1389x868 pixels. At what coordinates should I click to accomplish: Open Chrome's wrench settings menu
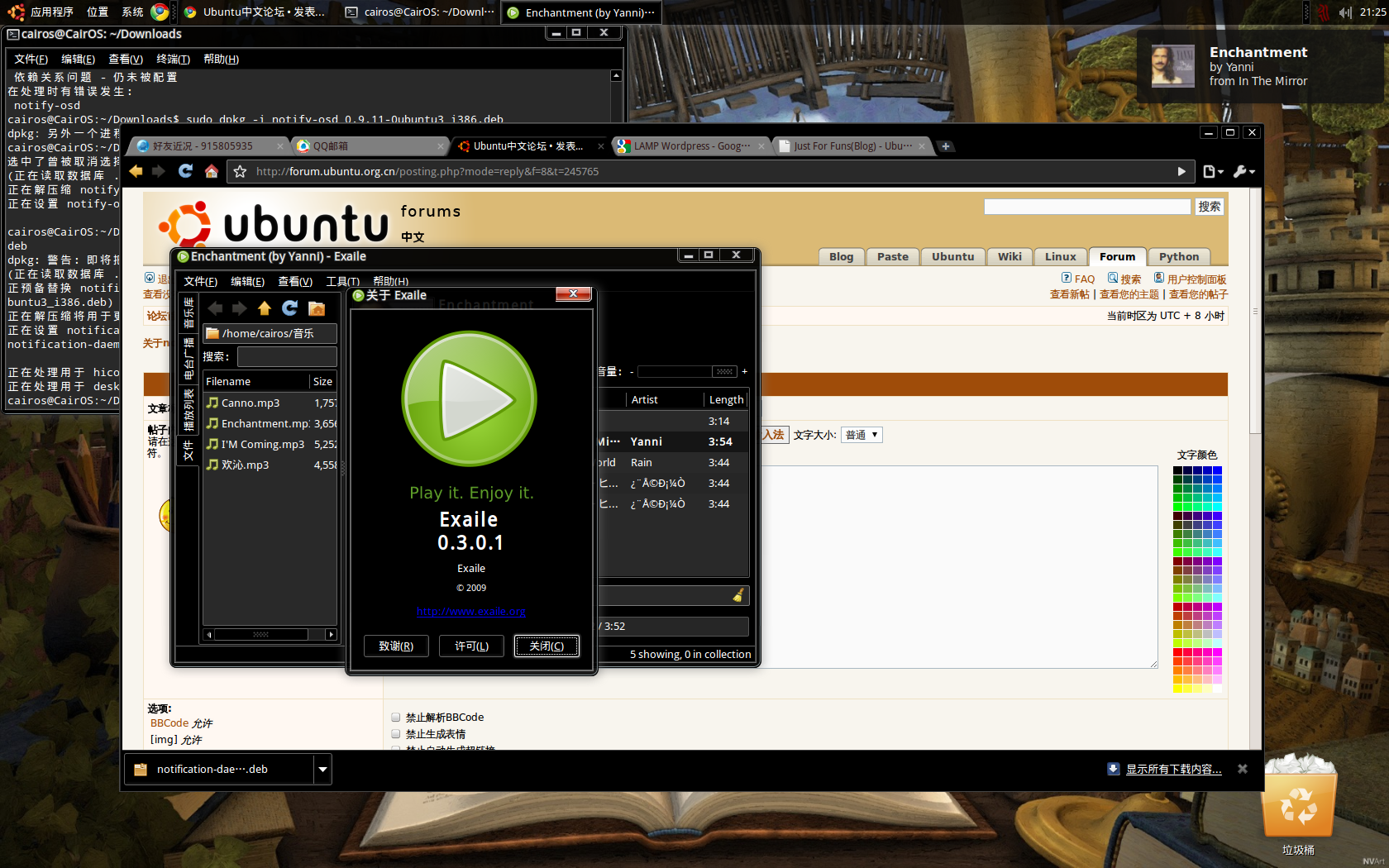(x=1244, y=171)
